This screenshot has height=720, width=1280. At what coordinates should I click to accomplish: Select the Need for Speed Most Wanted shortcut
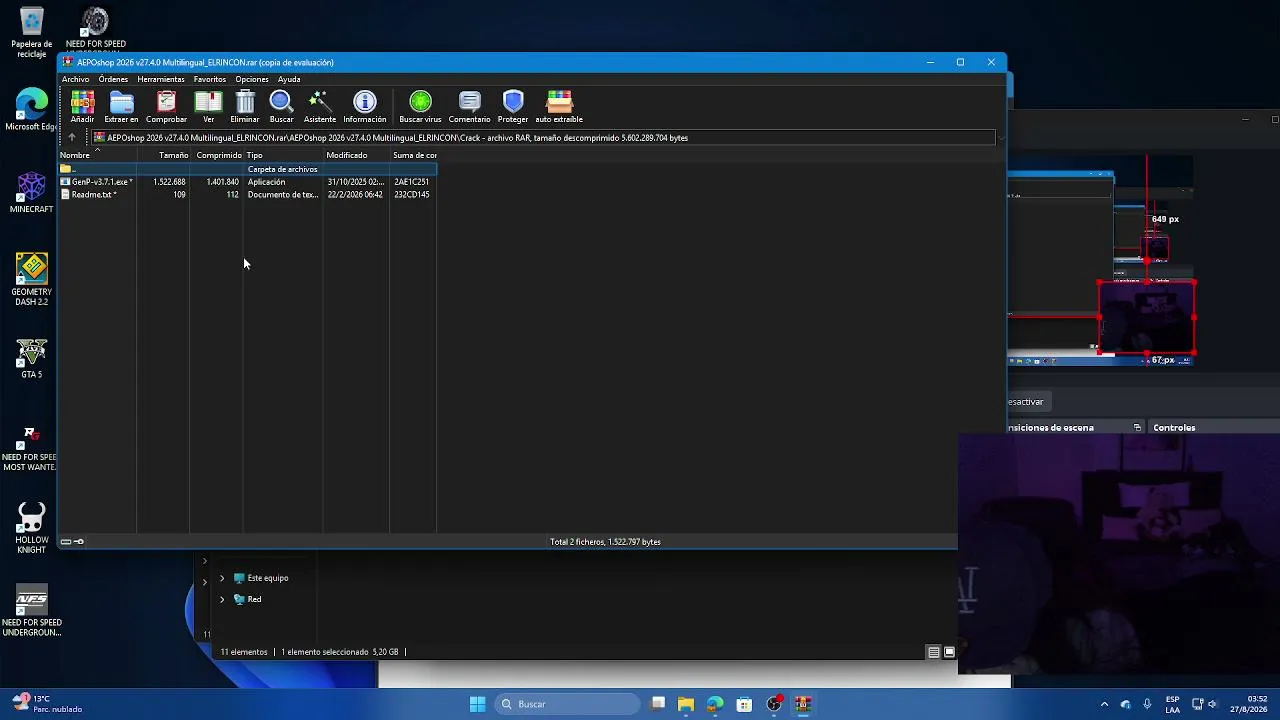30,449
